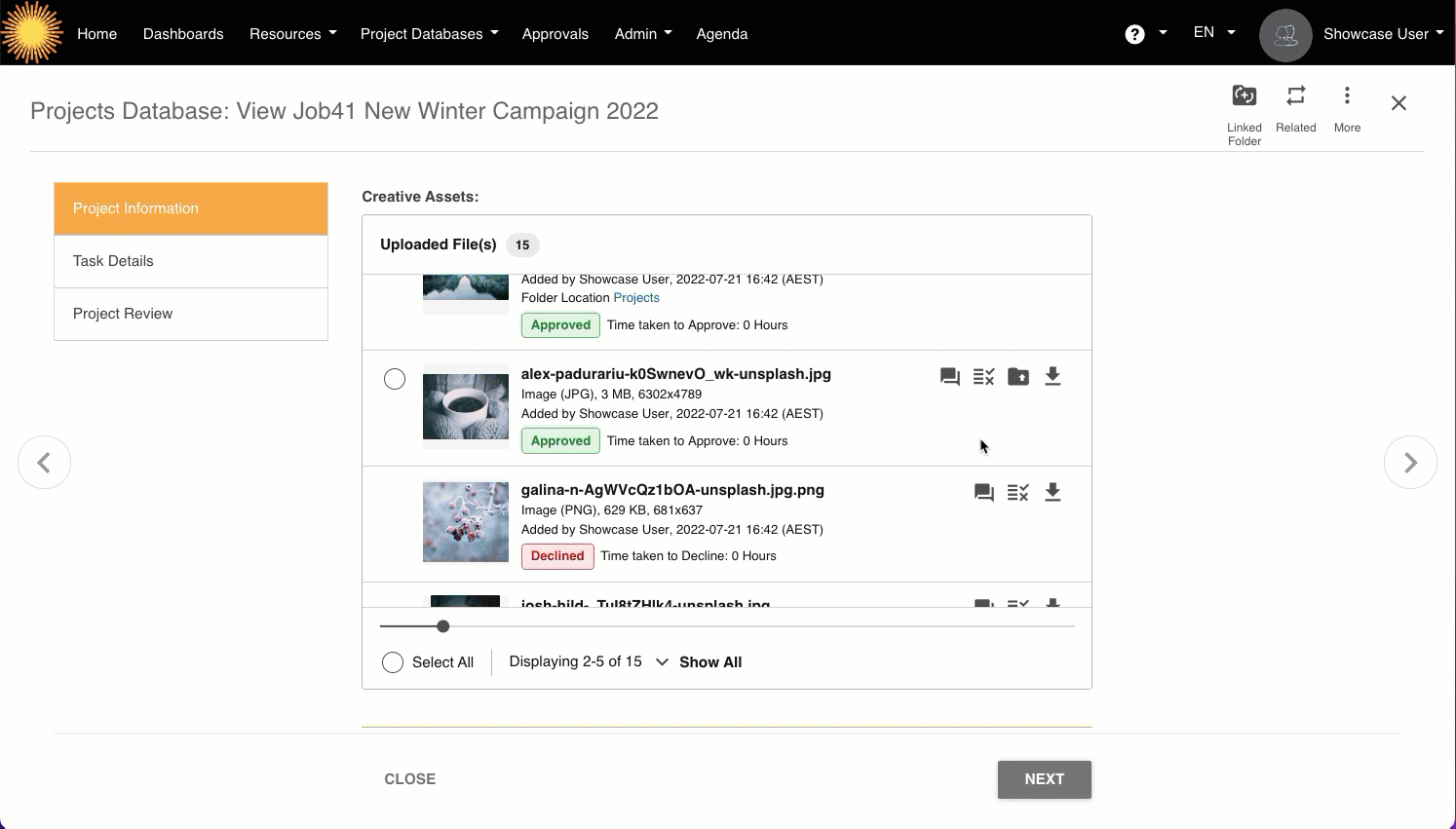Click the folder upload icon for alex-paduraru file
Viewport: 1456px width, 829px height.
coord(1018,377)
